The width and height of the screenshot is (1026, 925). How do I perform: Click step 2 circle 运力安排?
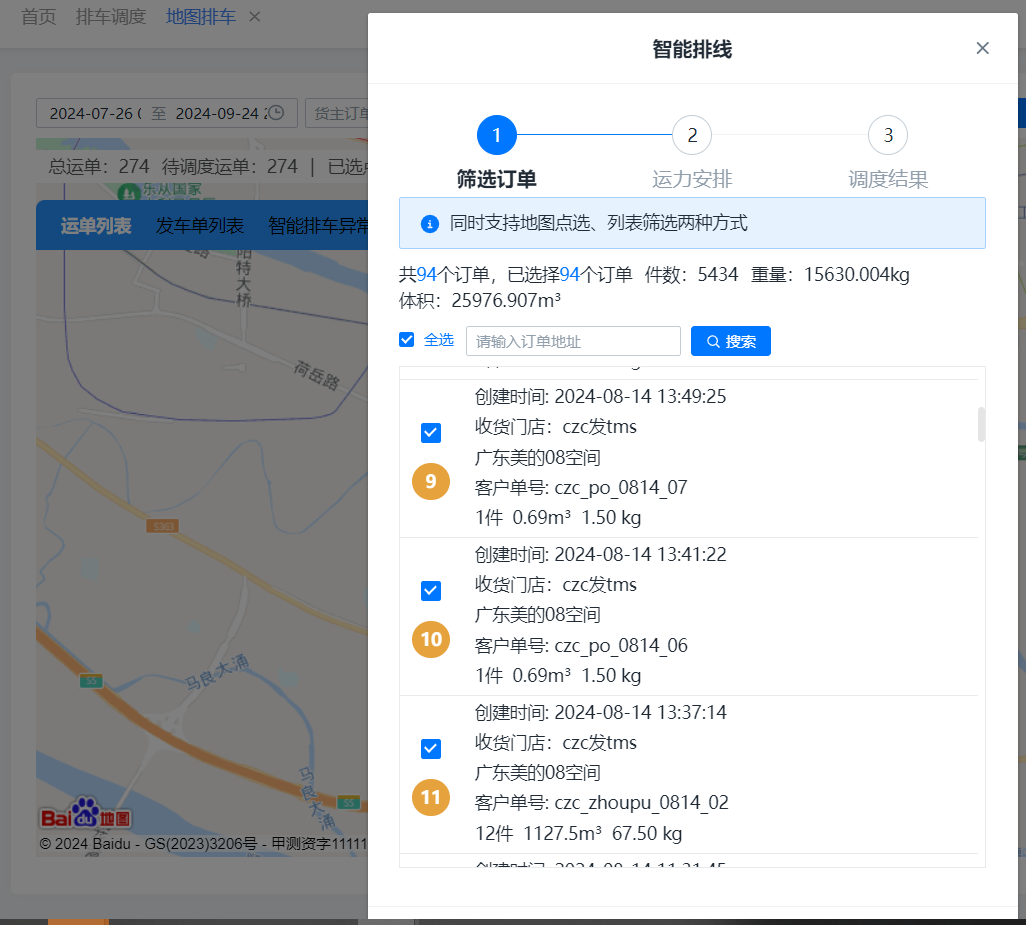pos(692,135)
